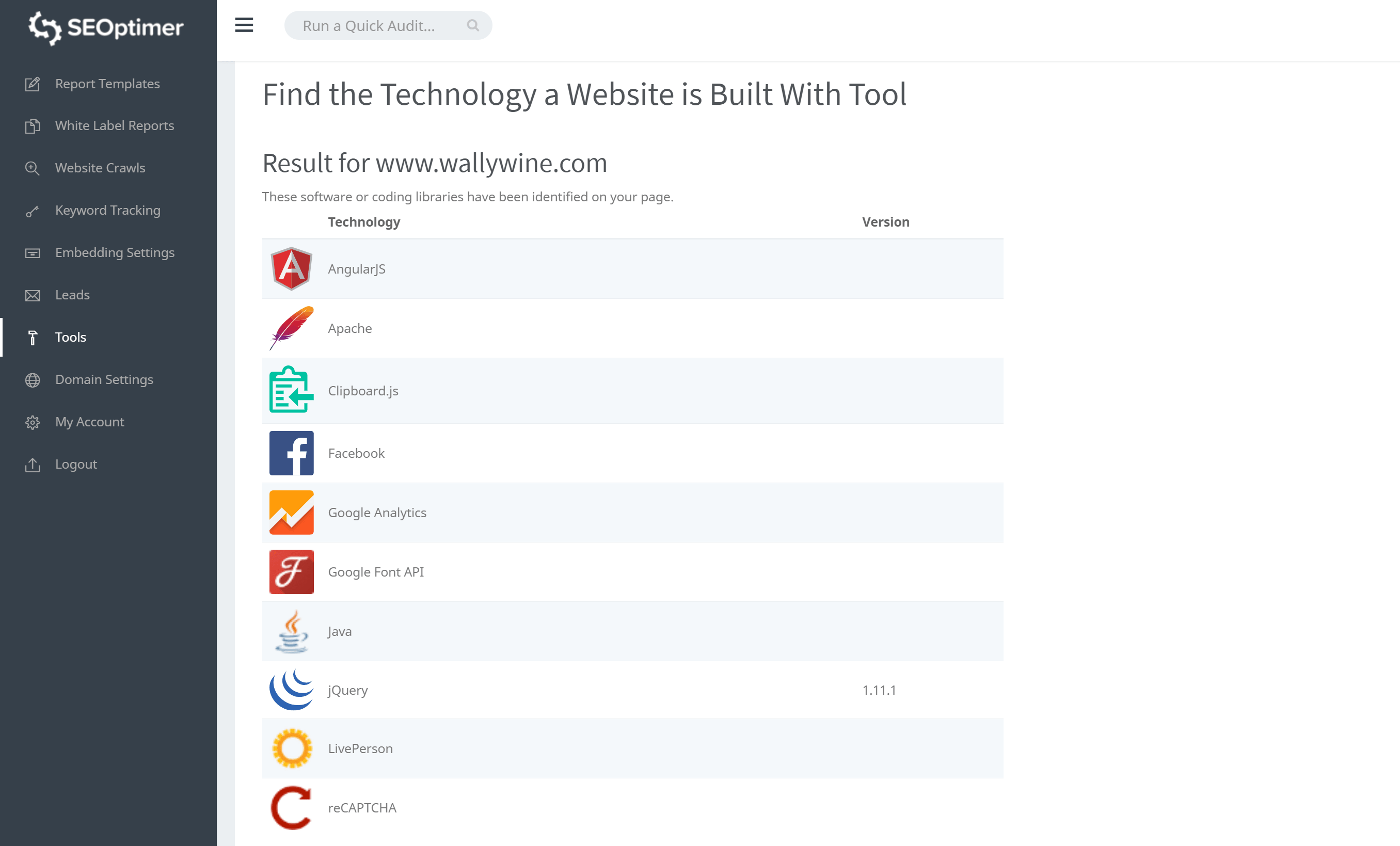Expand the Embedding Settings section
The height and width of the screenshot is (846, 1400).
115,251
